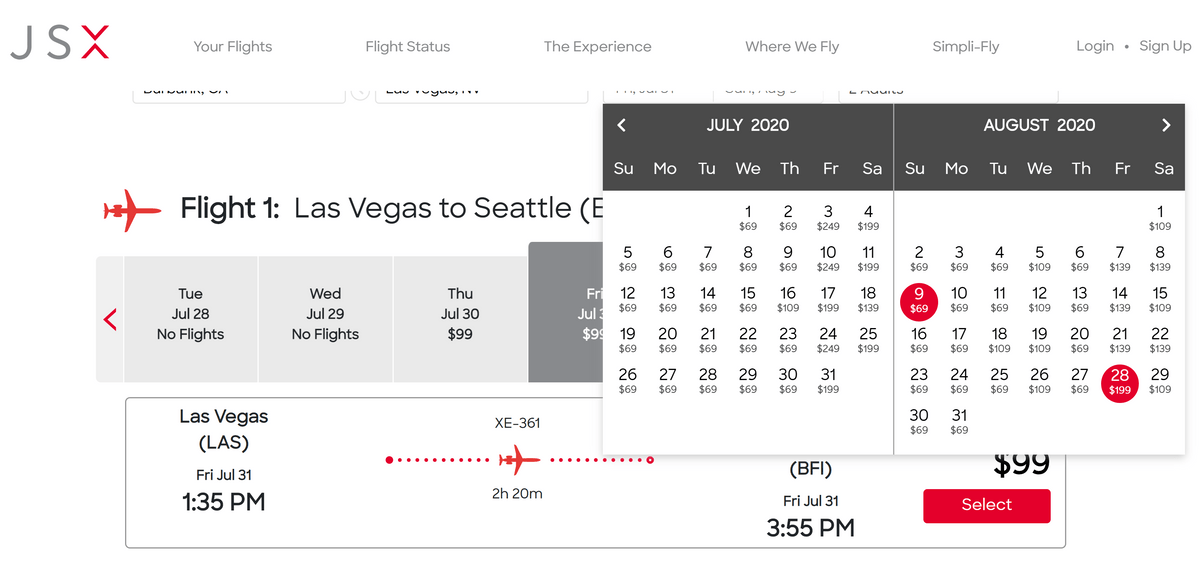Image resolution: width=1200 pixels, height=577 pixels.
Task: Pick August 28 highlighted date
Action: point(1120,382)
